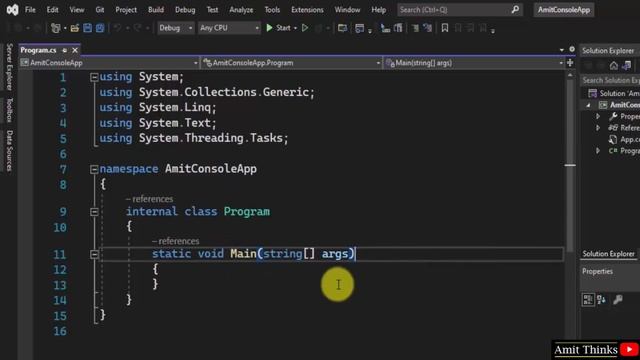Image resolution: width=640 pixels, height=360 pixels.
Task: Close the Program.cs tab
Action: pyautogui.click(x=75, y=50)
